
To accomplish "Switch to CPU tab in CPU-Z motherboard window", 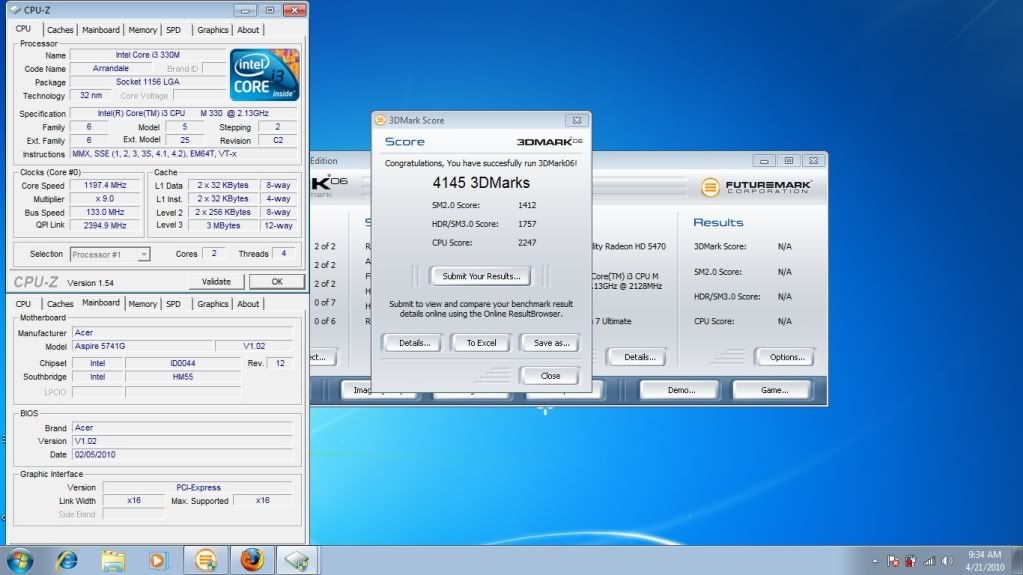I will 23,304.
